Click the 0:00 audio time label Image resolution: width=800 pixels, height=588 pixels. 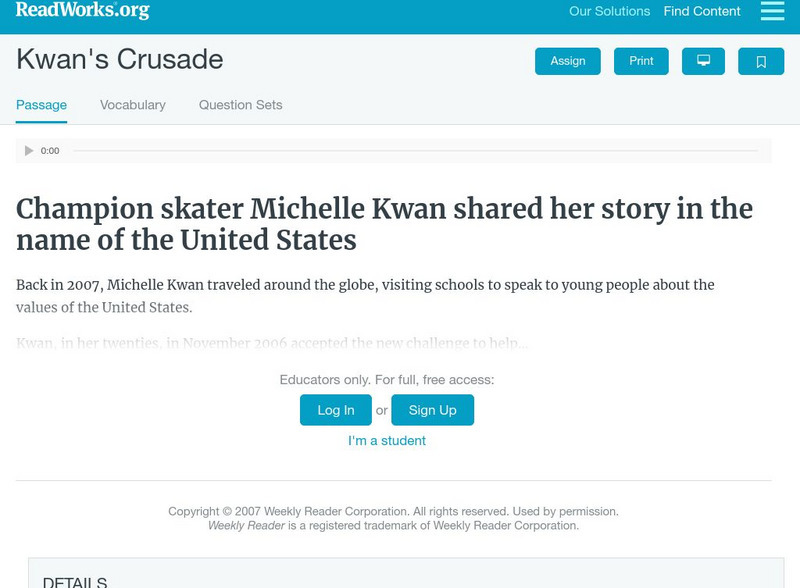point(50,151)
